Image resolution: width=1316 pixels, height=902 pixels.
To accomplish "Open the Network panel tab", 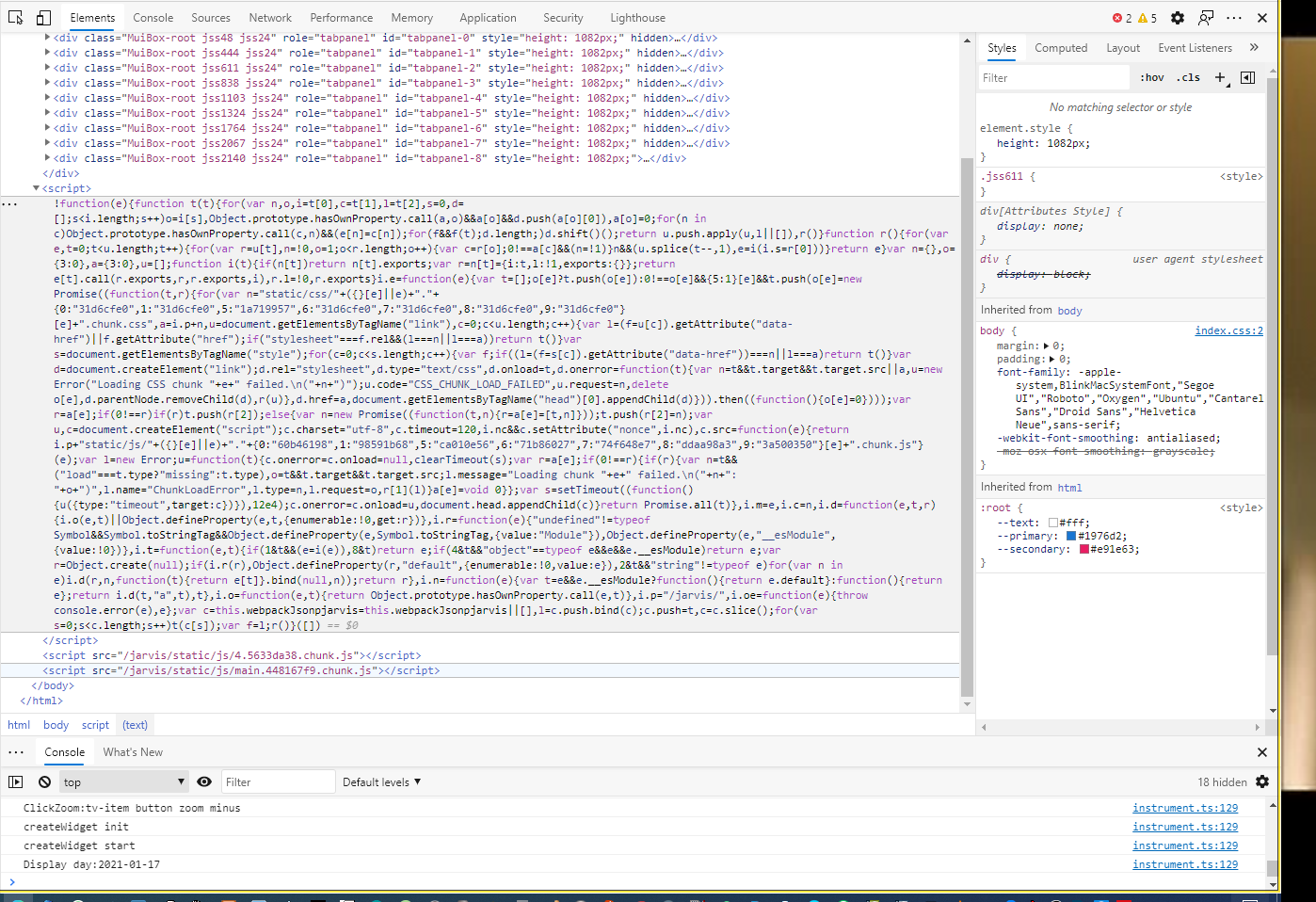I will point(270,18).
